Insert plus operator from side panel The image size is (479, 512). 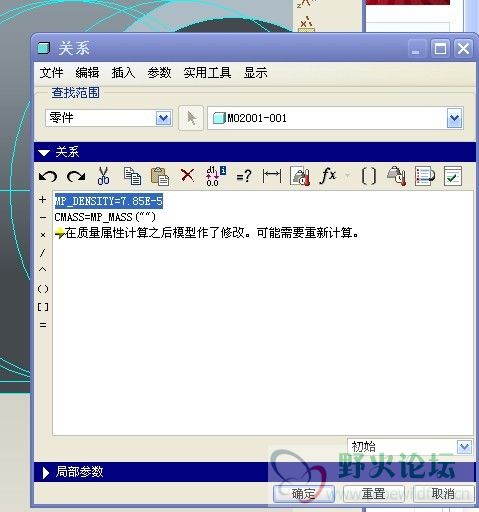[42, 200]
